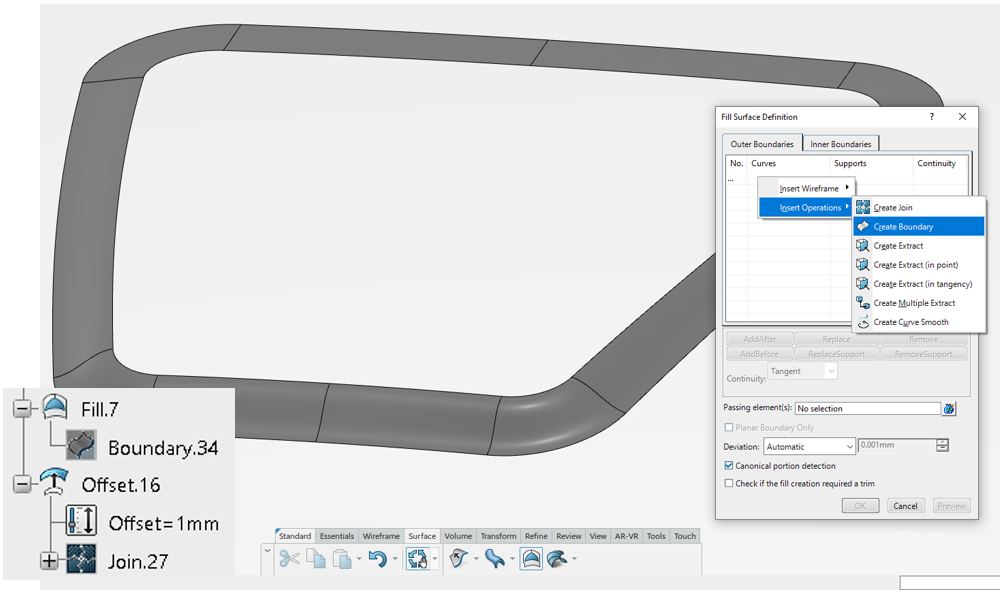Expand the Join.27 tree node
This screenshot has width=1004, height=594.
point(49,561)
